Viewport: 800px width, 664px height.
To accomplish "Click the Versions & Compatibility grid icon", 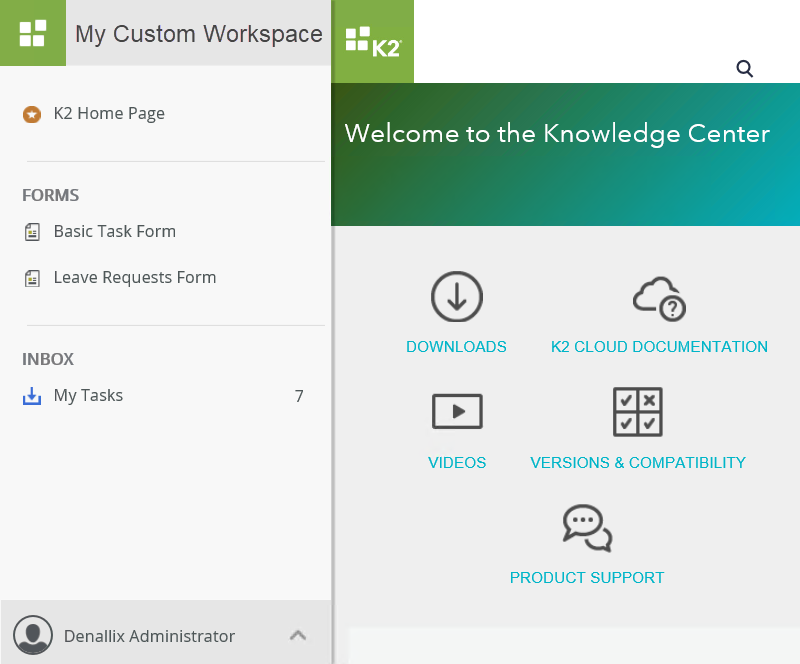I will [x=637, y=411].
